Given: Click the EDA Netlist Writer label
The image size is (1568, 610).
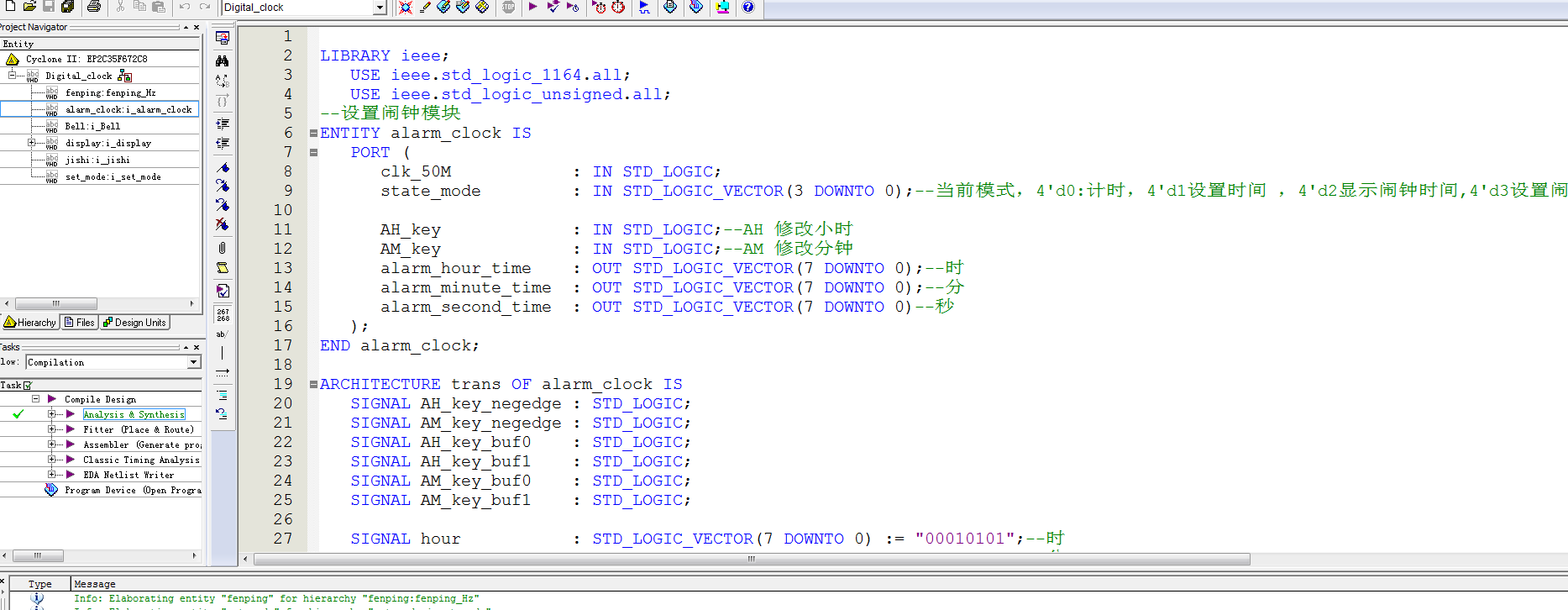Looking at the screenshot, I should 128,475.
